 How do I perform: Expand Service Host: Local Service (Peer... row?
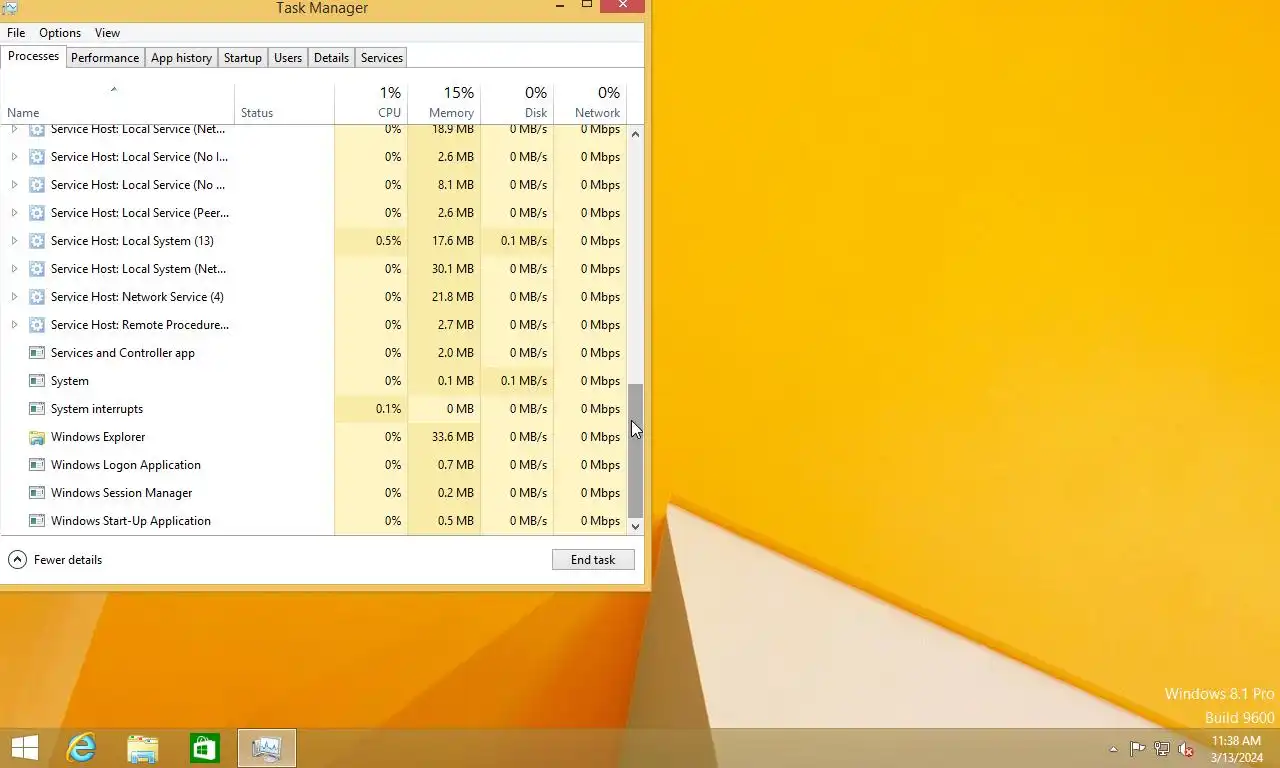pos(14,213)
